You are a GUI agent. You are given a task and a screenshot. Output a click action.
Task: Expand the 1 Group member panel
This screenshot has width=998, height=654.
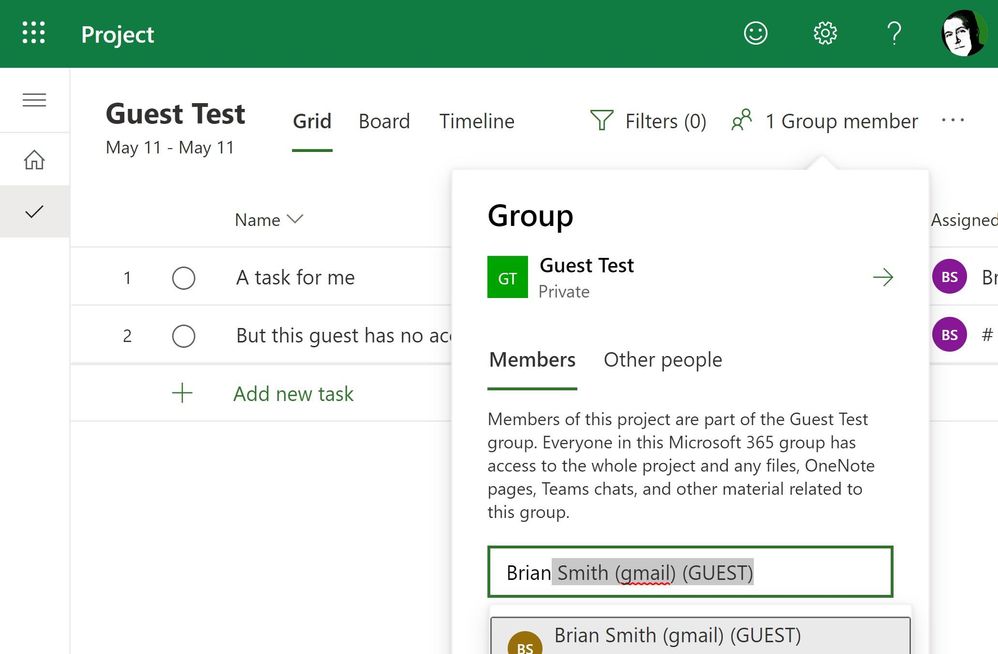[x=825, y=120]
